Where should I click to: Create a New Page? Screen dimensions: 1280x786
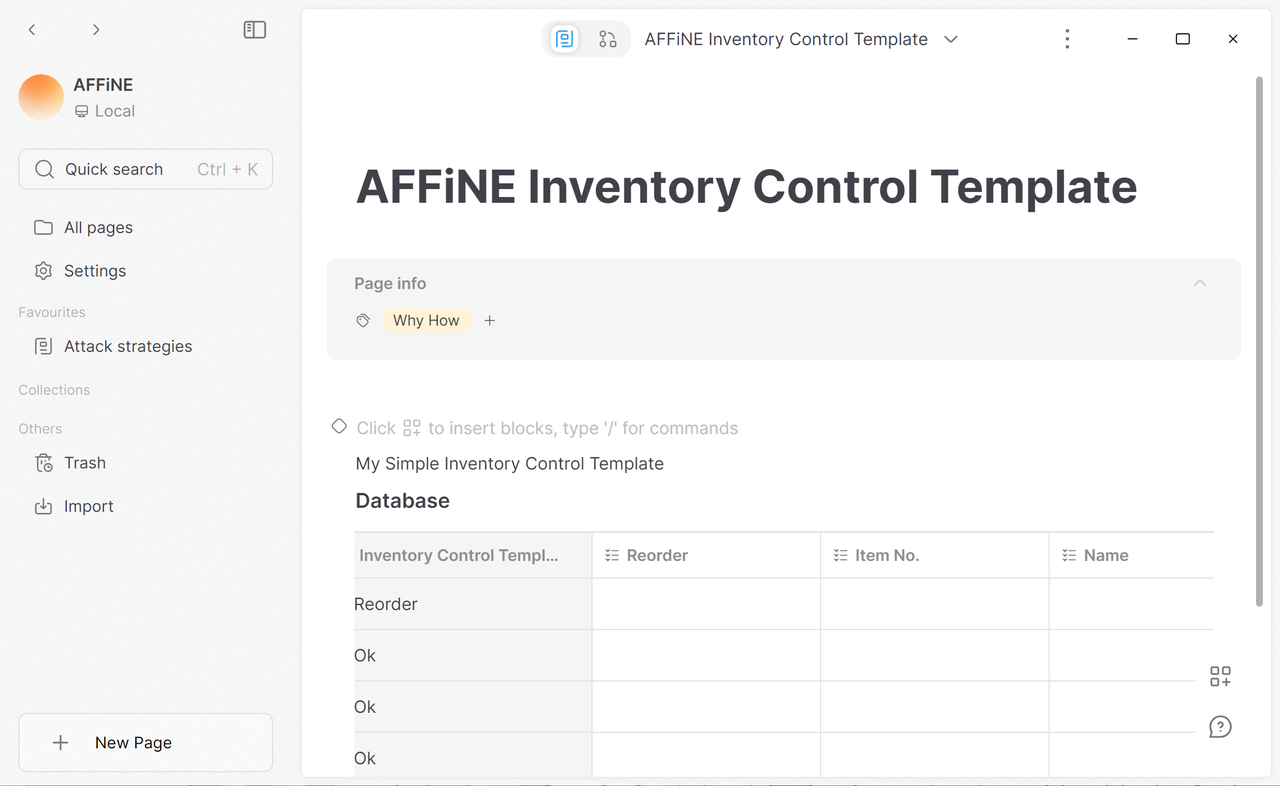[145, 742]
